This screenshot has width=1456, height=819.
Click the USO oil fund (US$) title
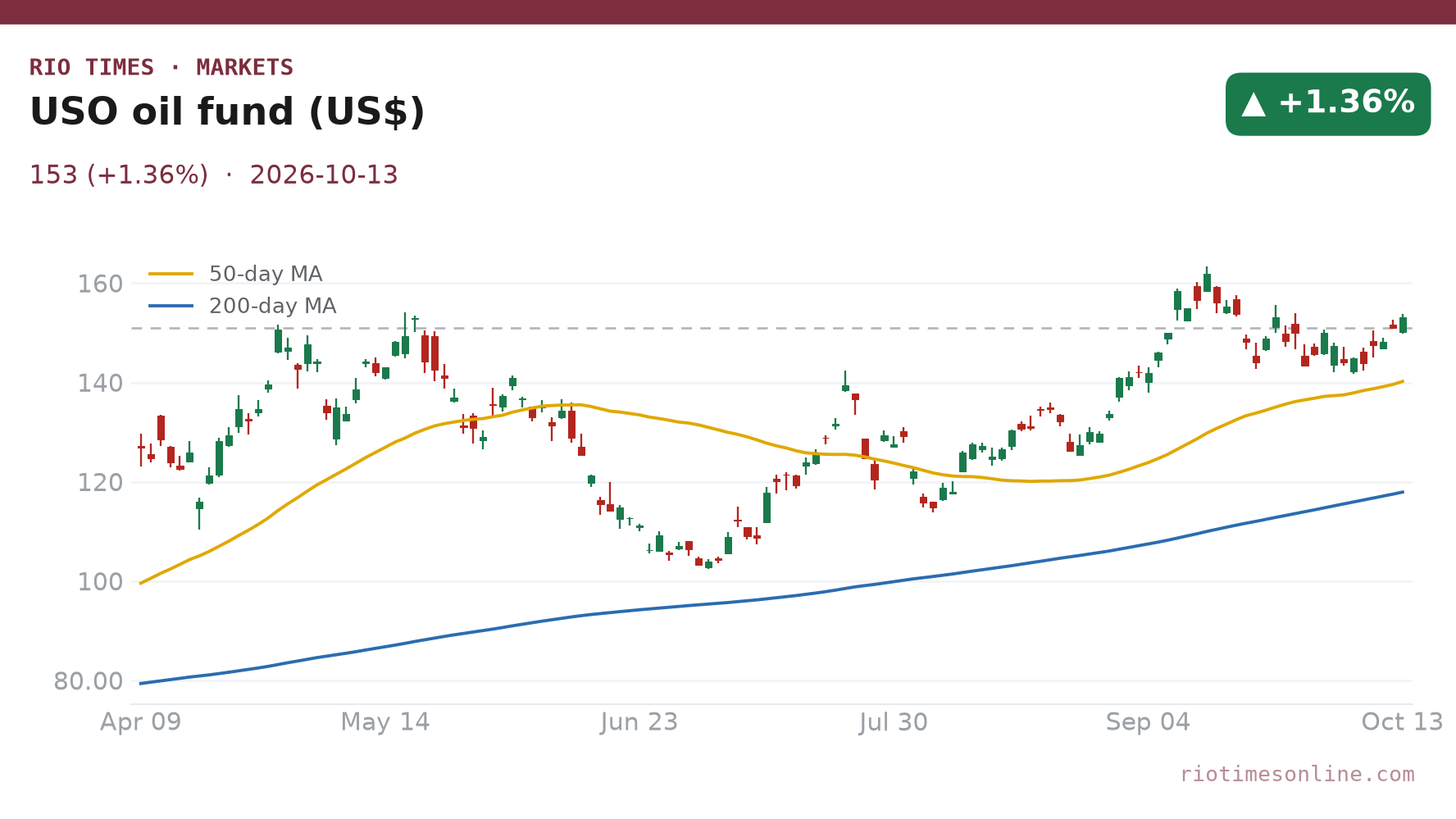[x=227, y=112]
